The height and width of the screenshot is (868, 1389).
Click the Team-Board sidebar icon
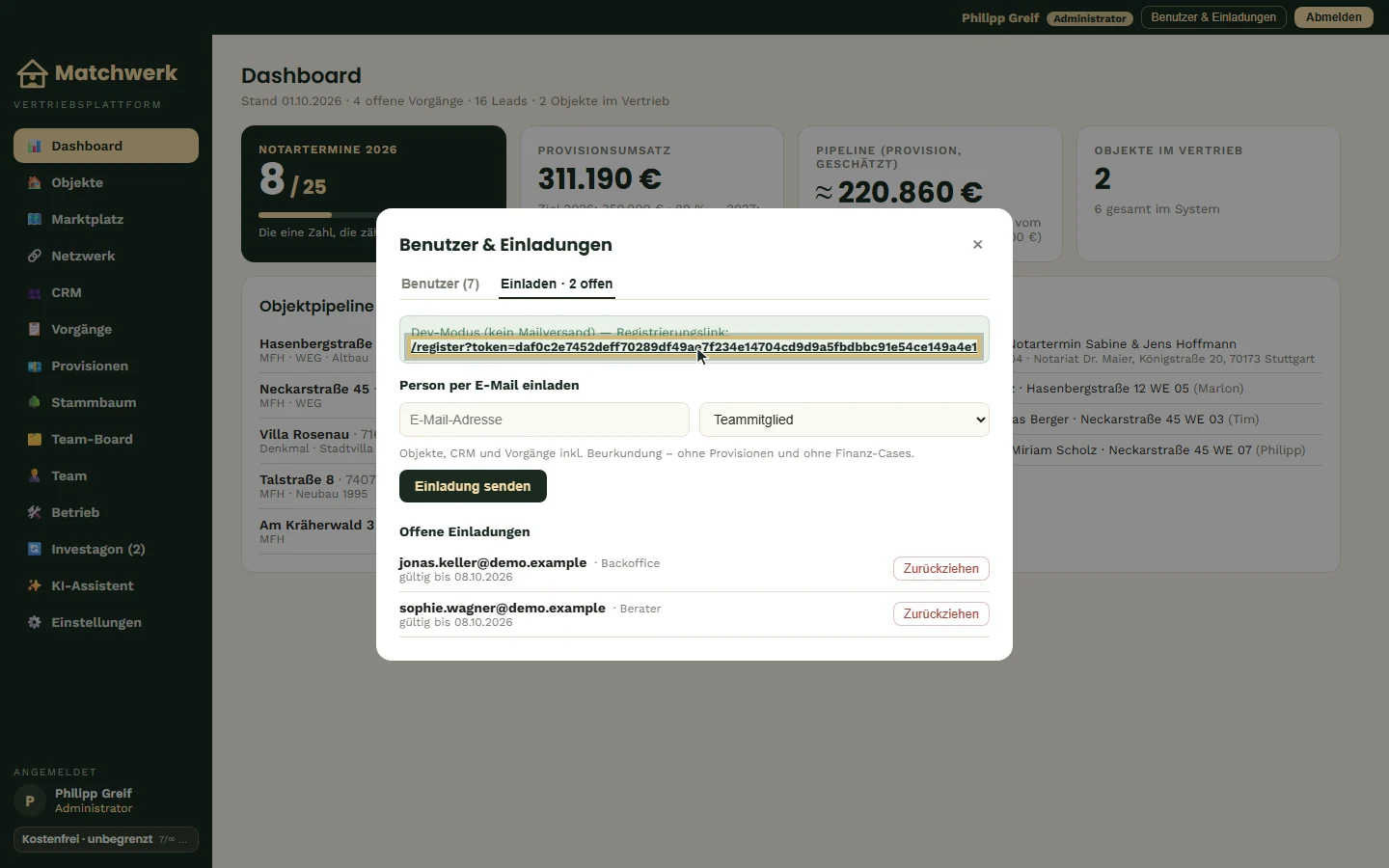(x=35, y=440)
